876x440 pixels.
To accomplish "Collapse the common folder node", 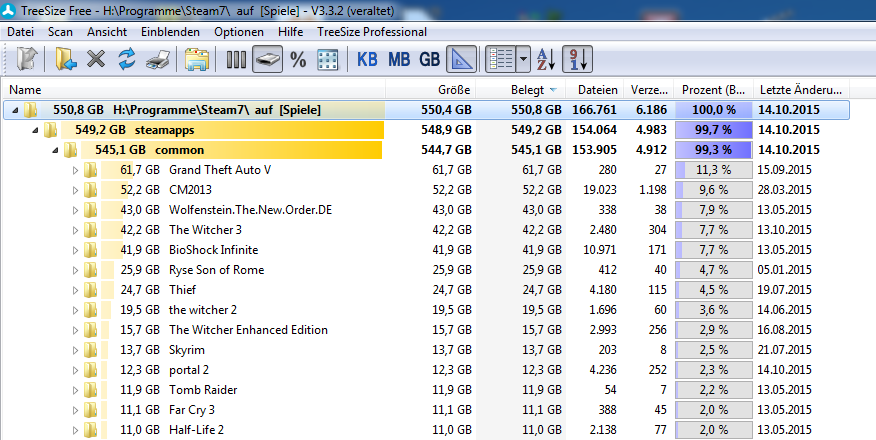I will pyautogui.click(x=55, y=150).
